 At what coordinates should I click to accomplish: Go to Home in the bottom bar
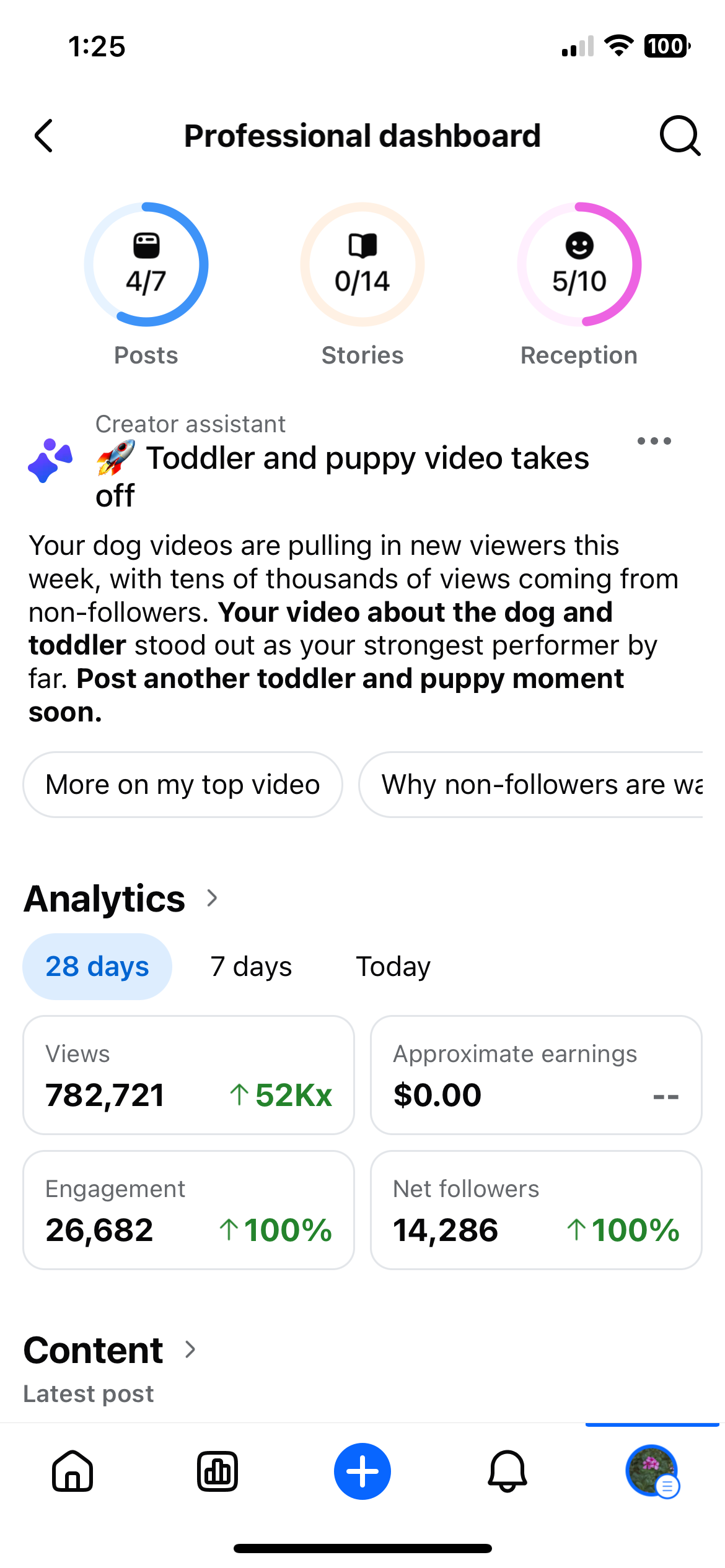tap(72, 1471)
